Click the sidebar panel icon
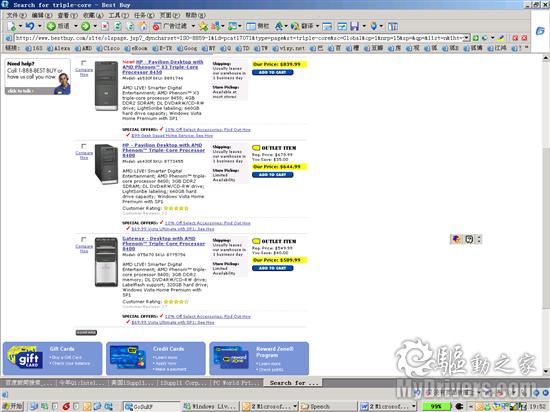 [251, 26]
